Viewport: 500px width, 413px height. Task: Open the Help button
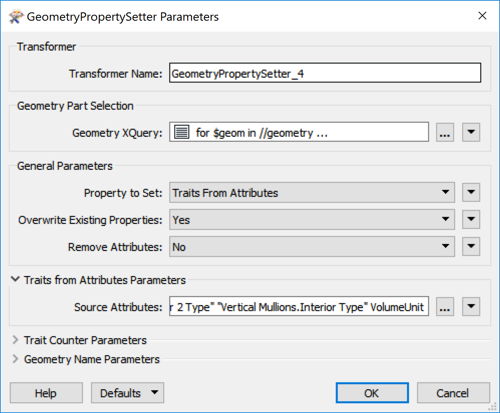coord(46,393)
